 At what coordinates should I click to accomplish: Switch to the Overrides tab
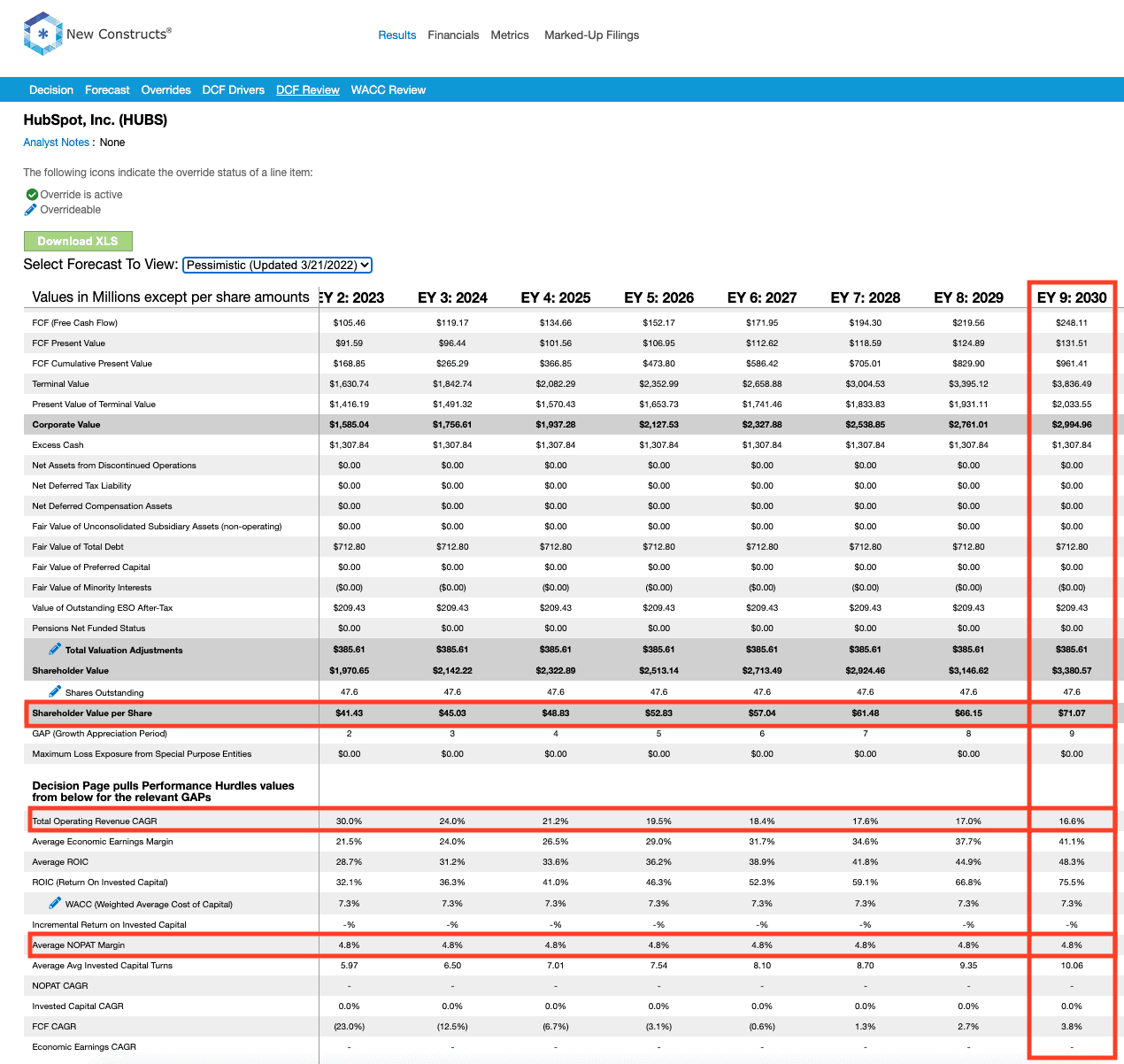pyautogui.click(x=166, y=89)
